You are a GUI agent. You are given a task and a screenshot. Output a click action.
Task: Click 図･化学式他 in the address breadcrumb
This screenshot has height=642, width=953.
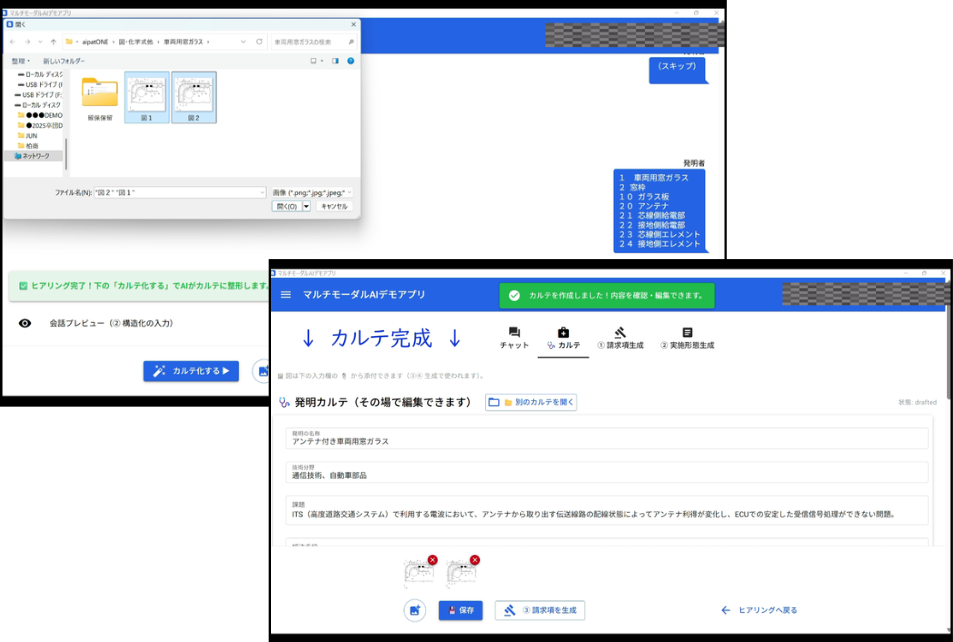[x=136, y=42]
